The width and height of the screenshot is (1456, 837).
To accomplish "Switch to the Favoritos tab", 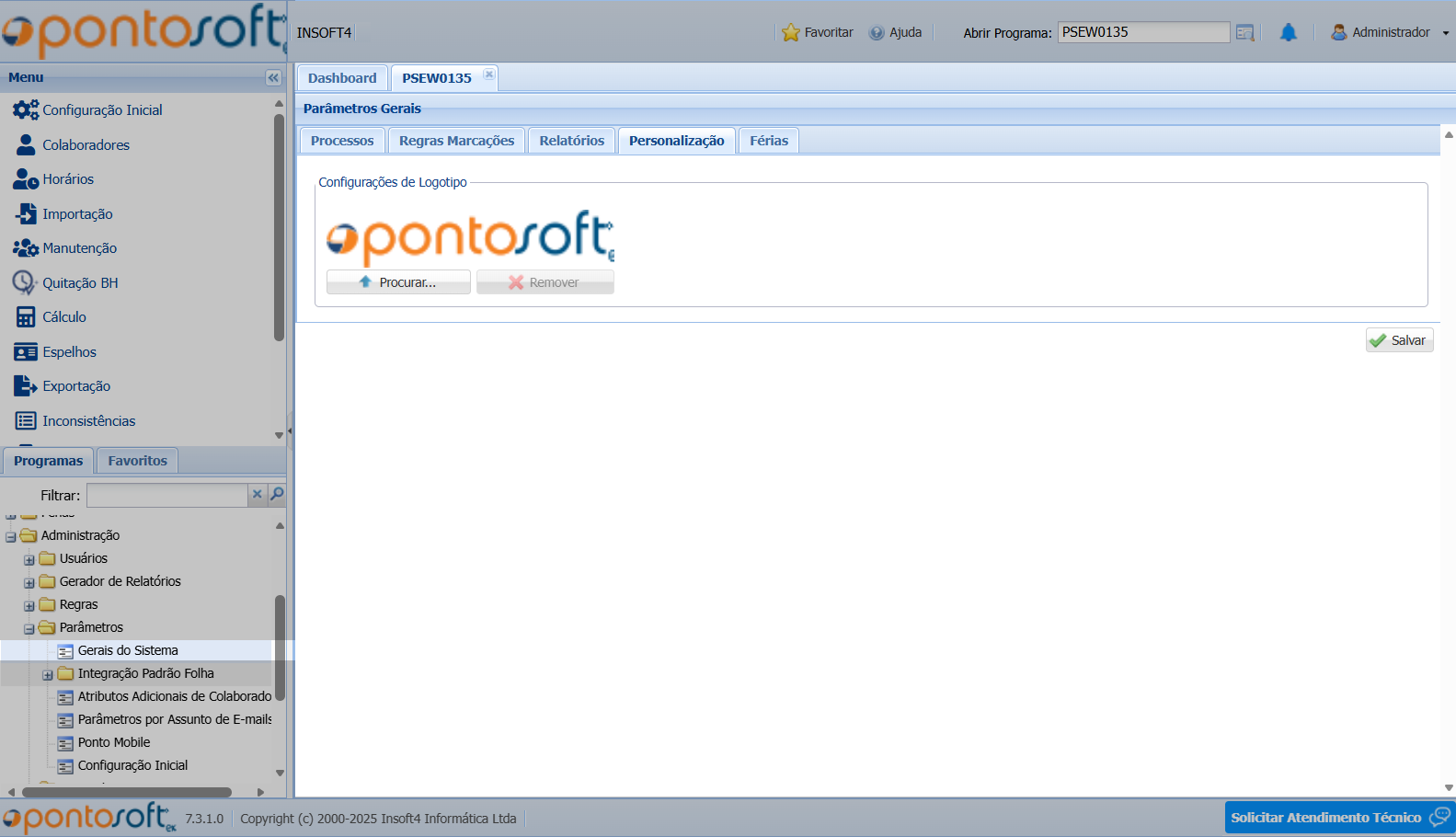I will (x=137, y=461).
